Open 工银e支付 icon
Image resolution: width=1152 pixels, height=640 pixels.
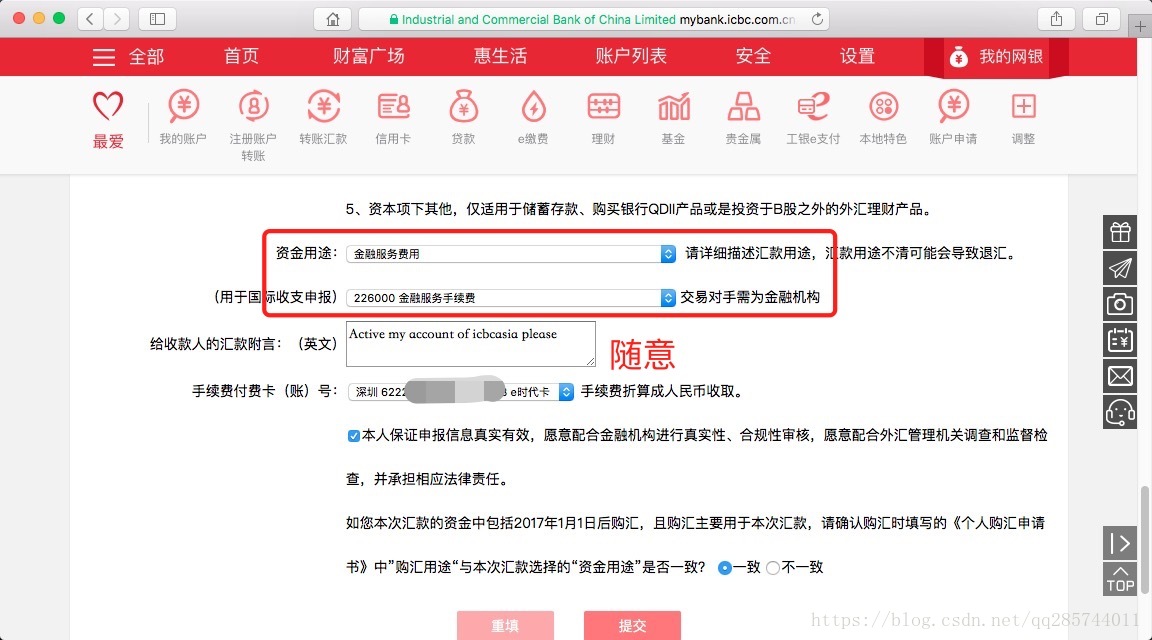(813, 107)
